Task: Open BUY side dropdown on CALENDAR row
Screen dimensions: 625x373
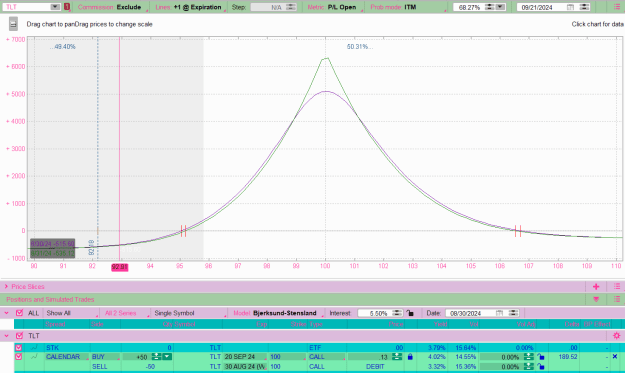Action: (x=105, y=357)
